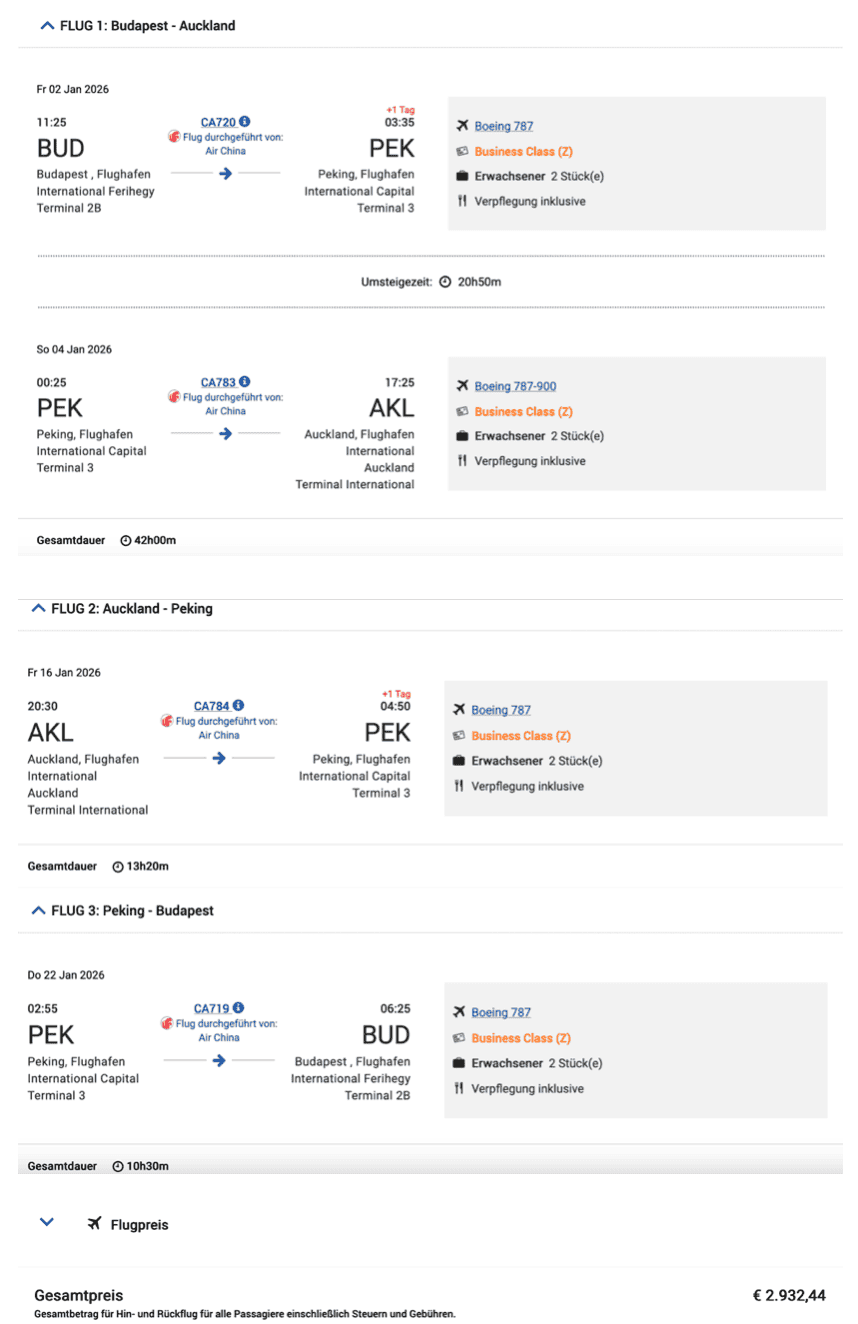Click Air China logo under CA720
858x1324 pixels.
click(x=174, y=137)
